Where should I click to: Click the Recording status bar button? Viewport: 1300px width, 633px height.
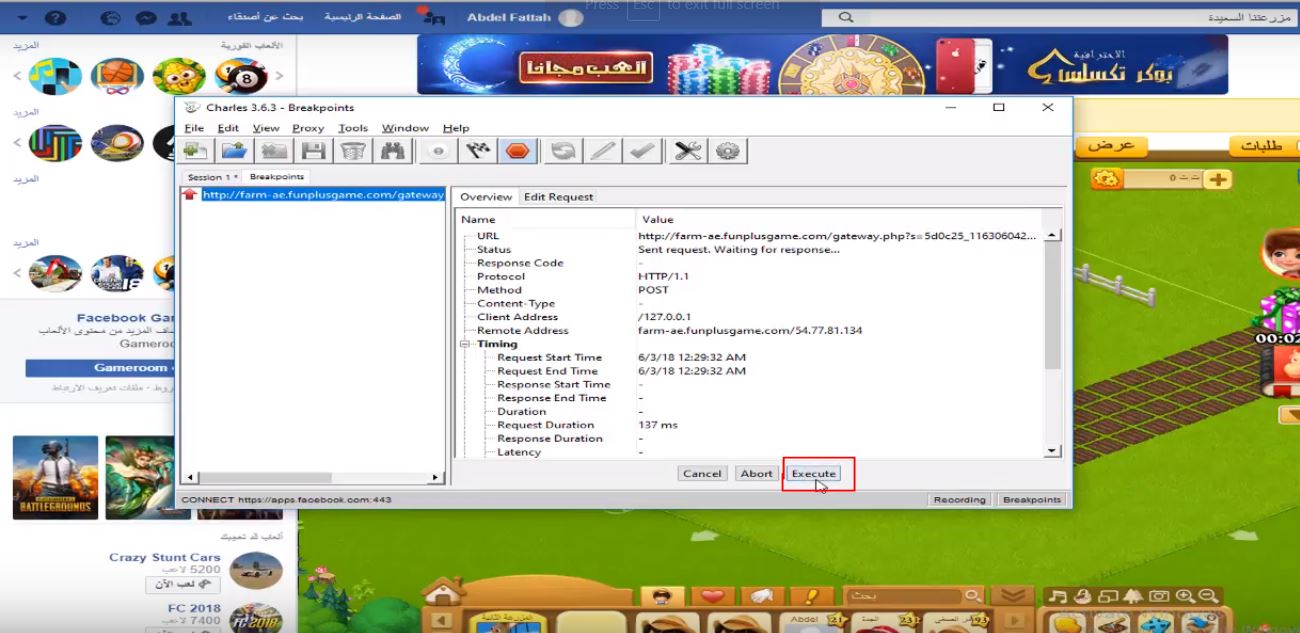[959, 499]
